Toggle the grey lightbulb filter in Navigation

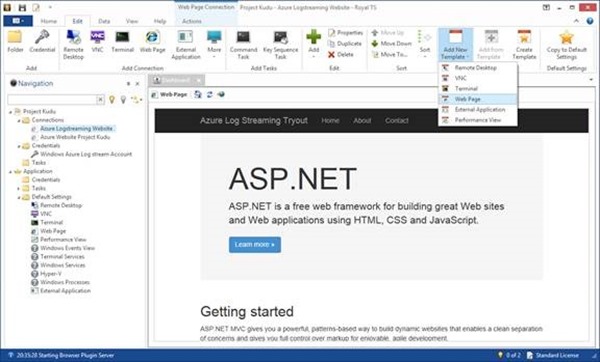click(123, 100)
